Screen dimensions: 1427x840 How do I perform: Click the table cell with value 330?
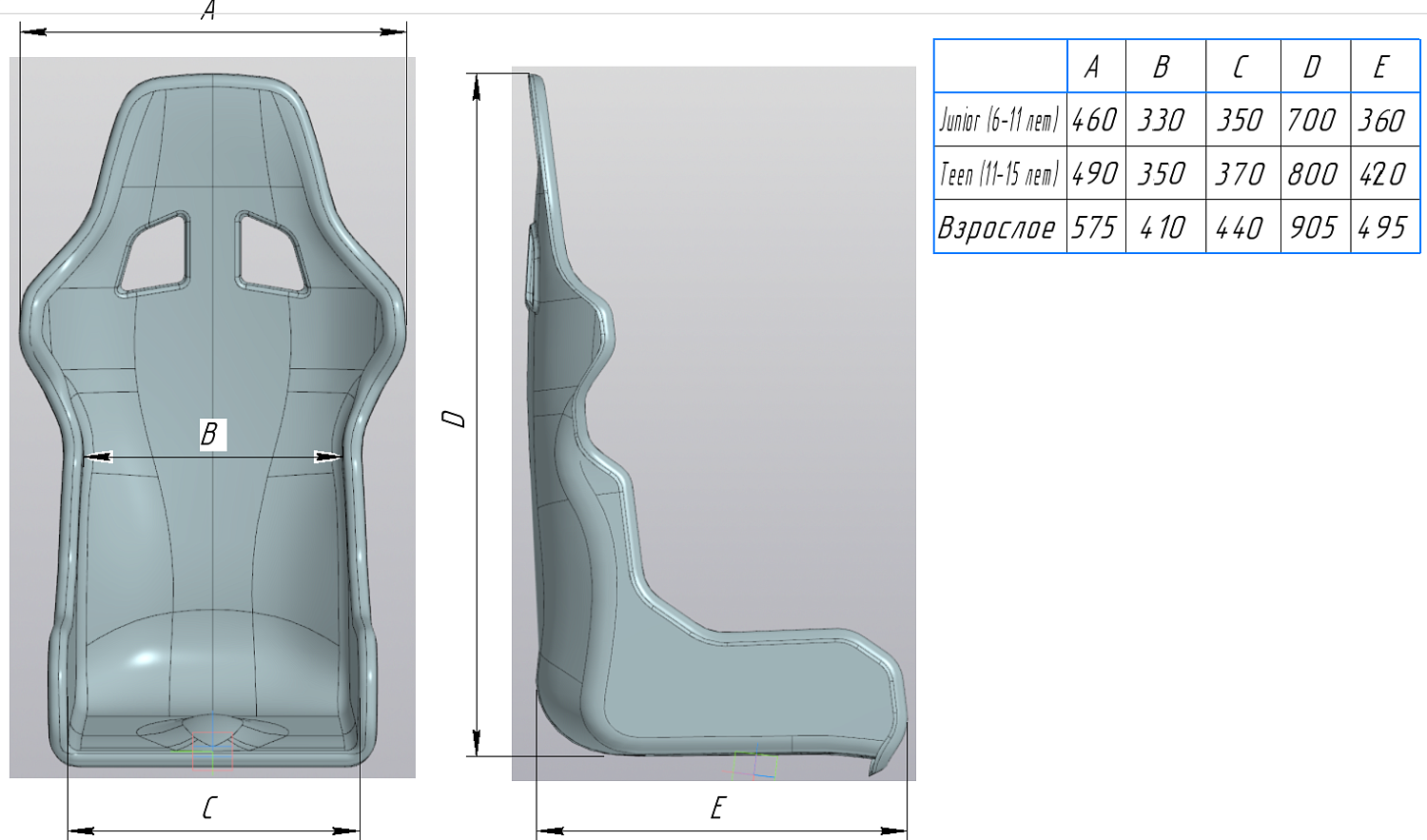[1163, 120]
